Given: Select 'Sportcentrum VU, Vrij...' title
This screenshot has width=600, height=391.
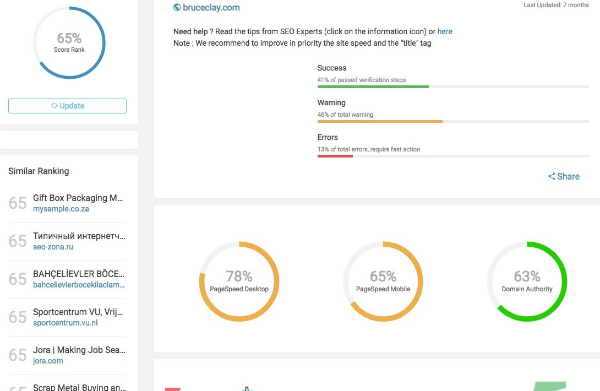Looking at the screenshot, I should click(78, 312).
